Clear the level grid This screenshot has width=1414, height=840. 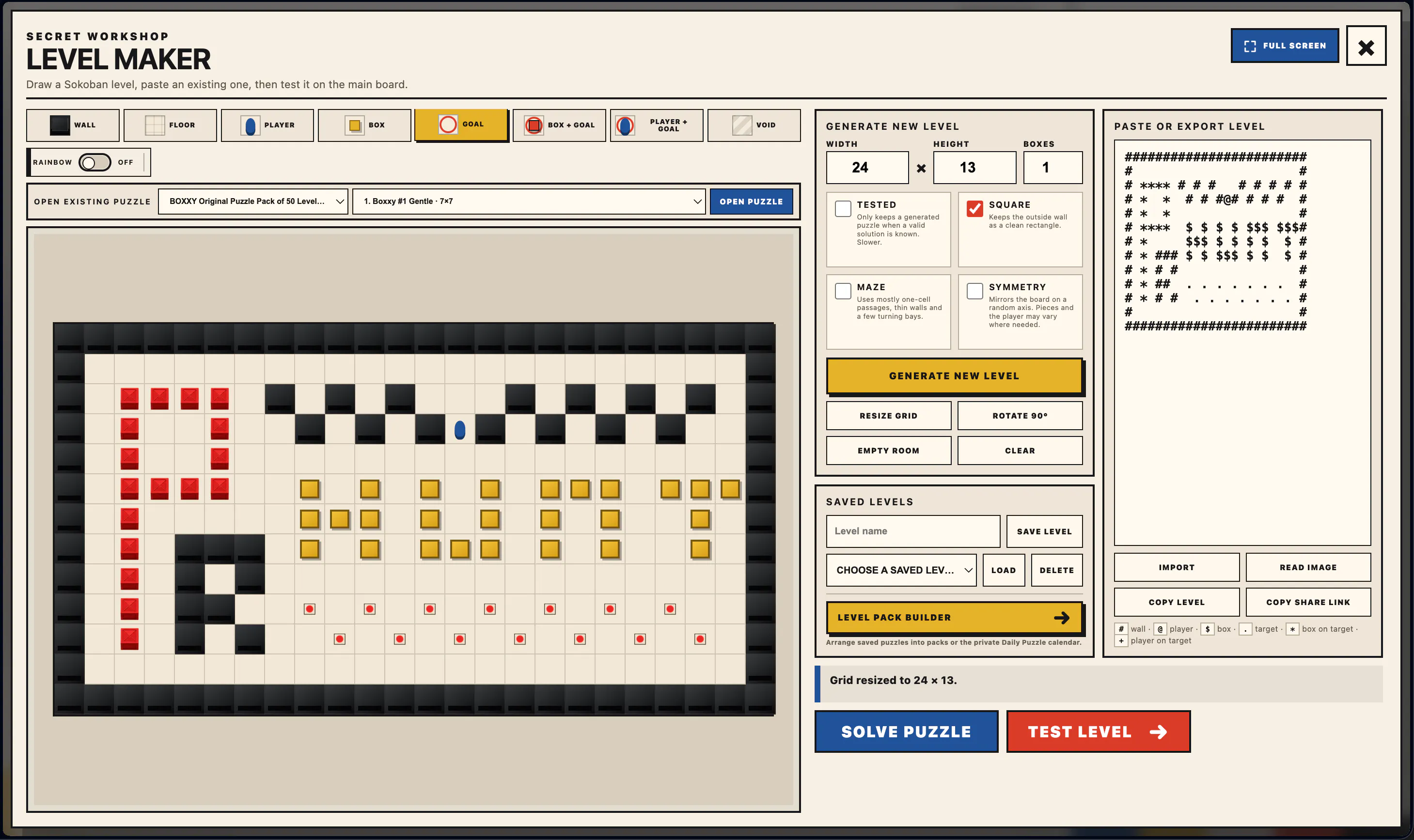1020,451
